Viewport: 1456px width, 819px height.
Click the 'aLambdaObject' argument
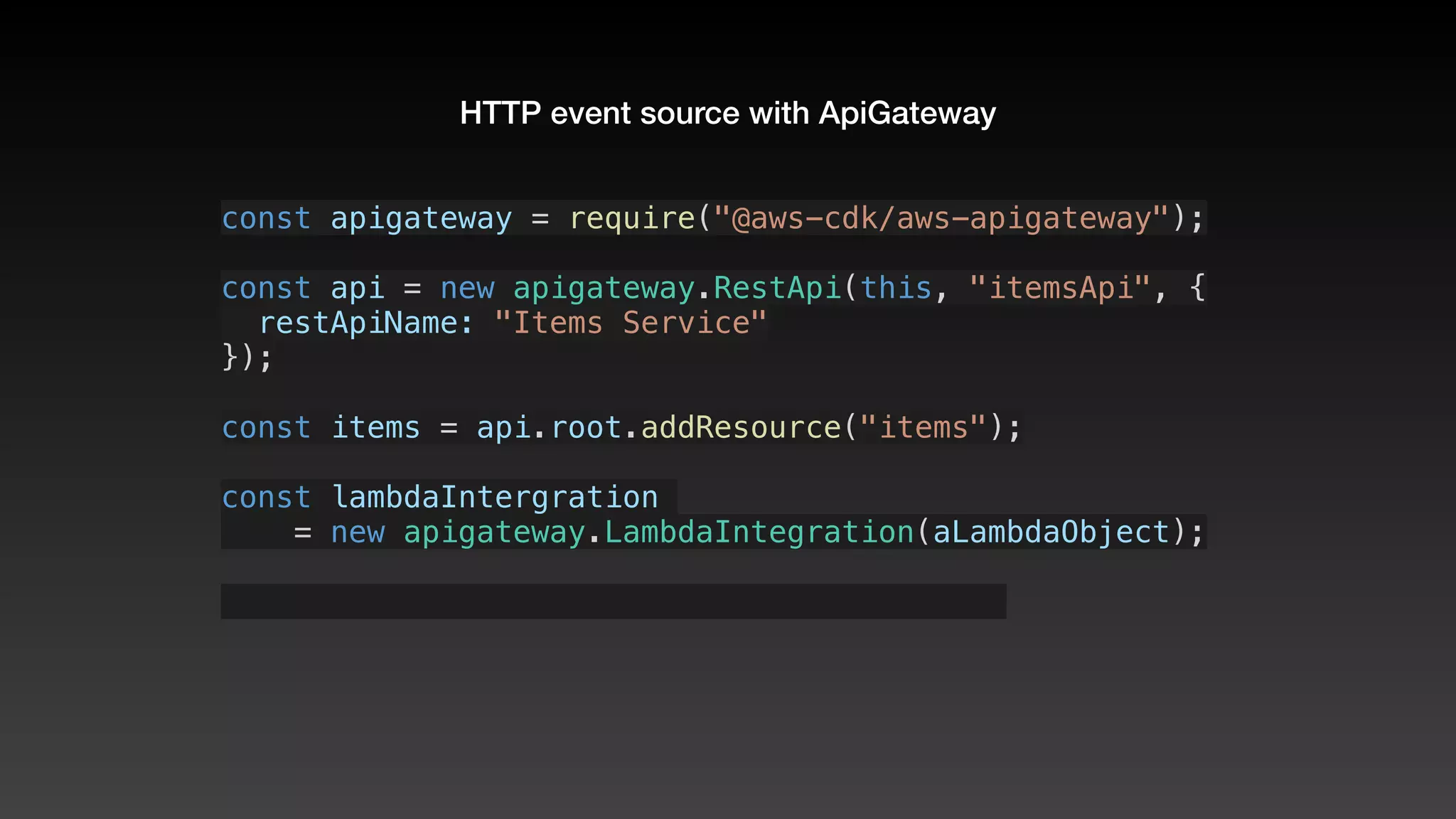(x=1051, y=532)
